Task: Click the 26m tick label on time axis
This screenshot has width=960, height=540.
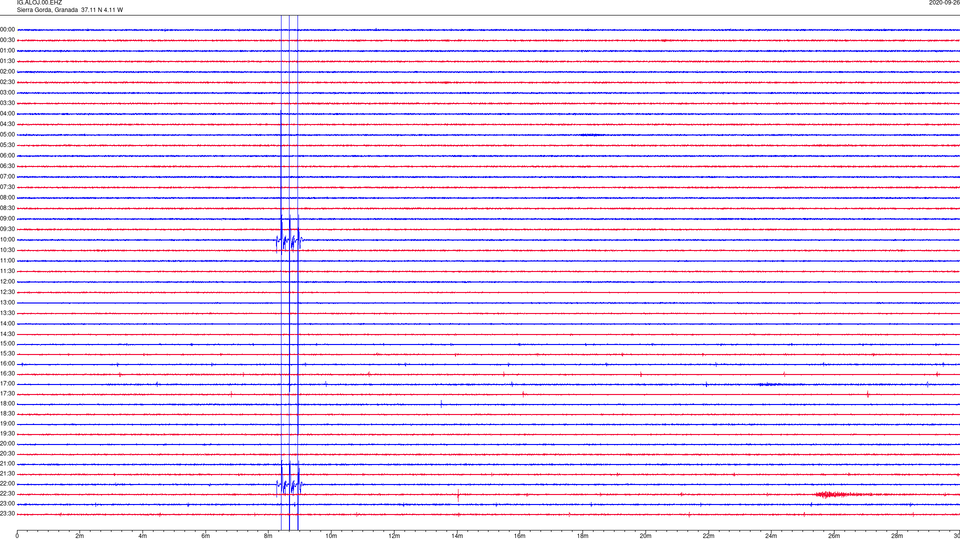Action: coord(834,536)
